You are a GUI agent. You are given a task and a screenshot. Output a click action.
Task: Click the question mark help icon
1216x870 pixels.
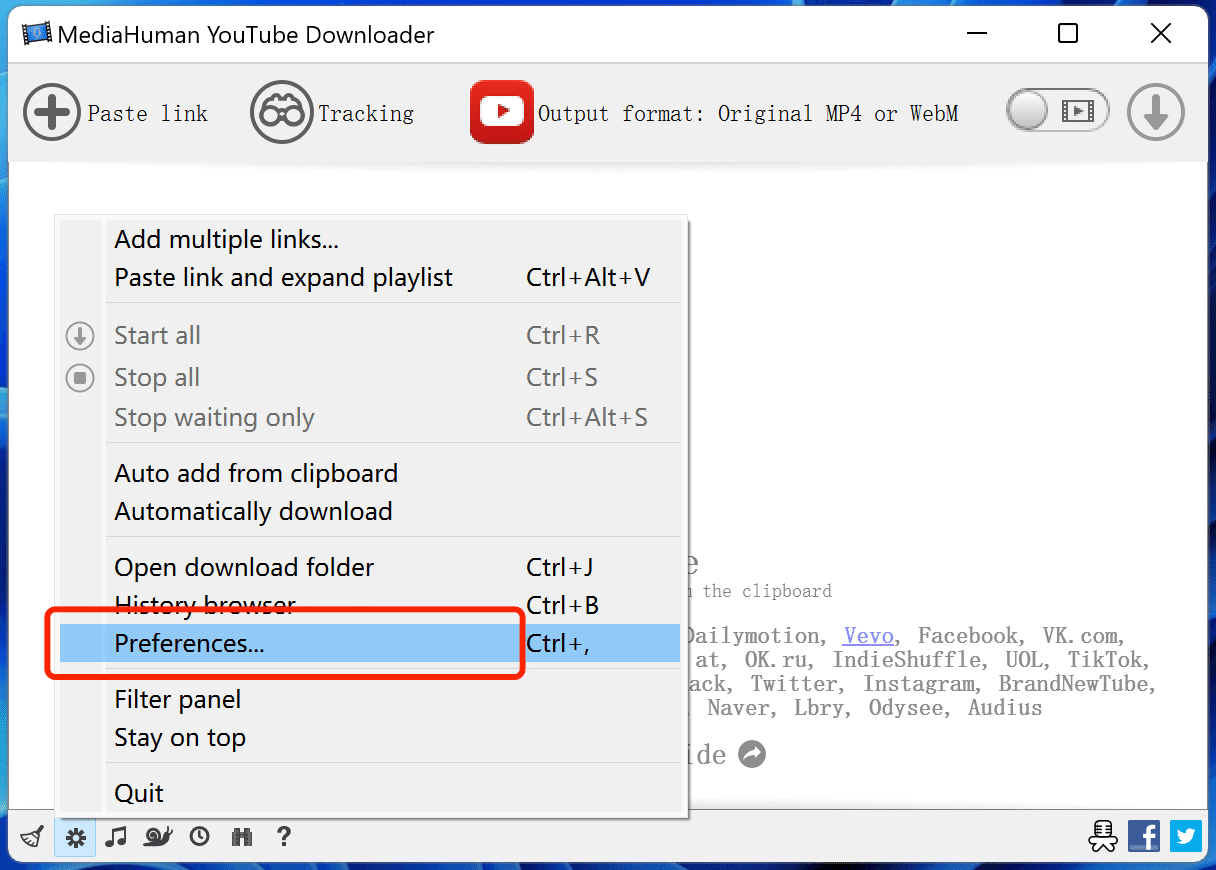(284, 836)
